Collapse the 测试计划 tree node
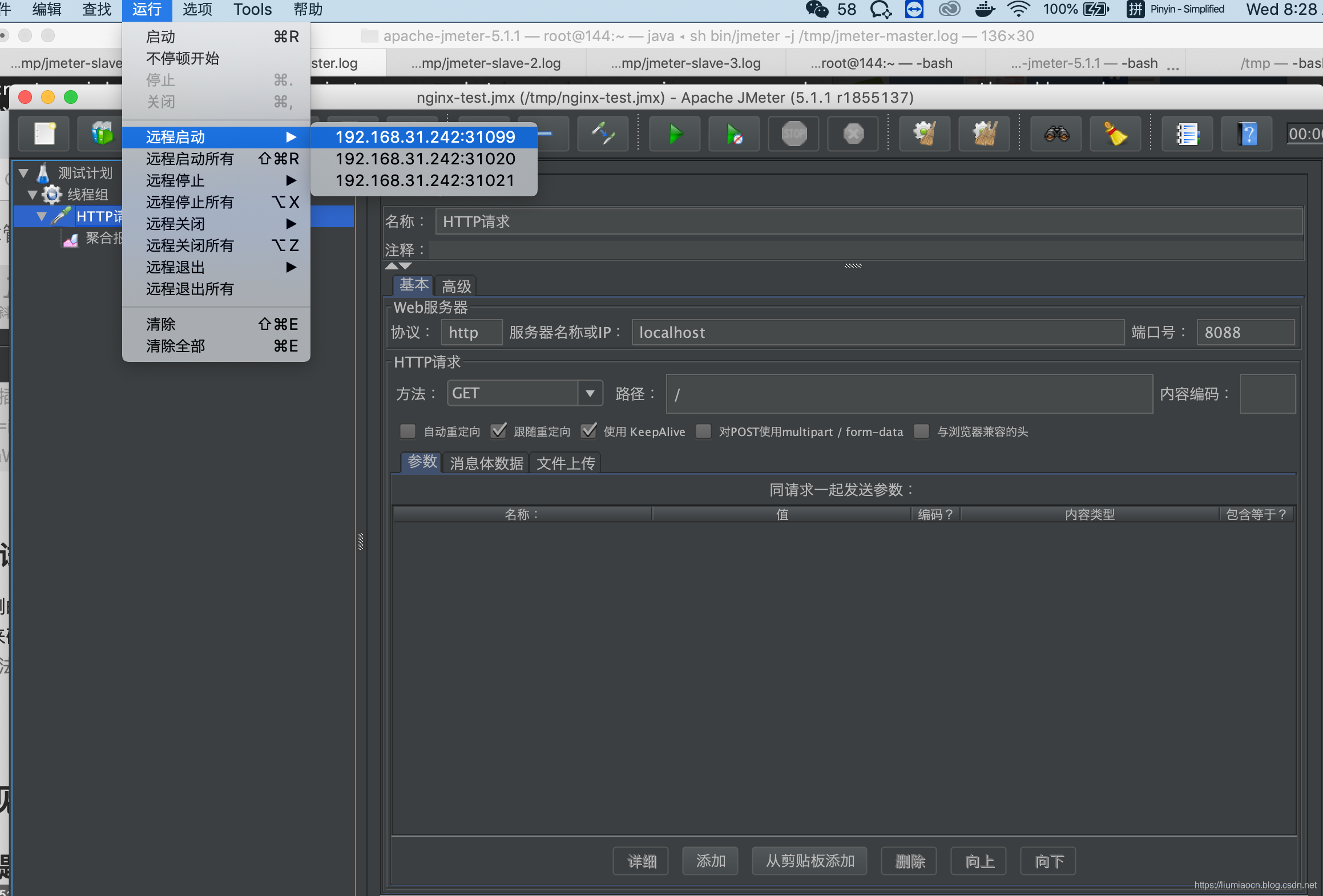1323x896 pixels. 23,173
